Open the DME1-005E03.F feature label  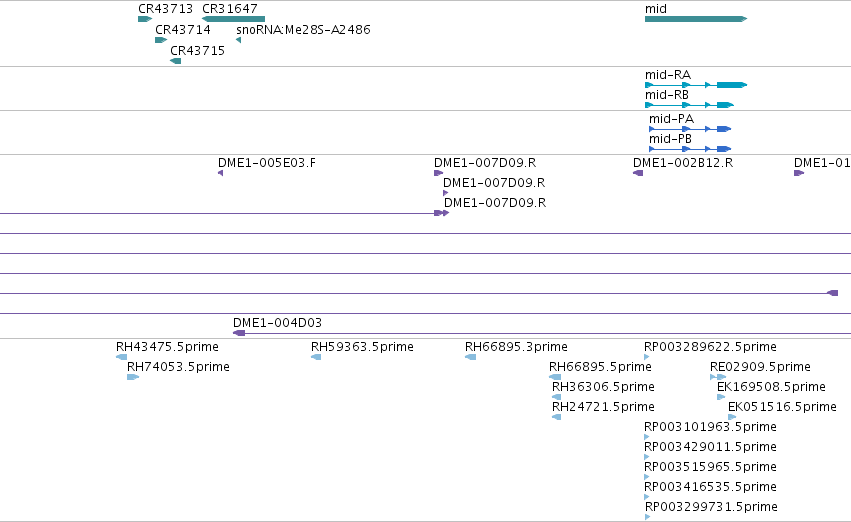point(267,163)
